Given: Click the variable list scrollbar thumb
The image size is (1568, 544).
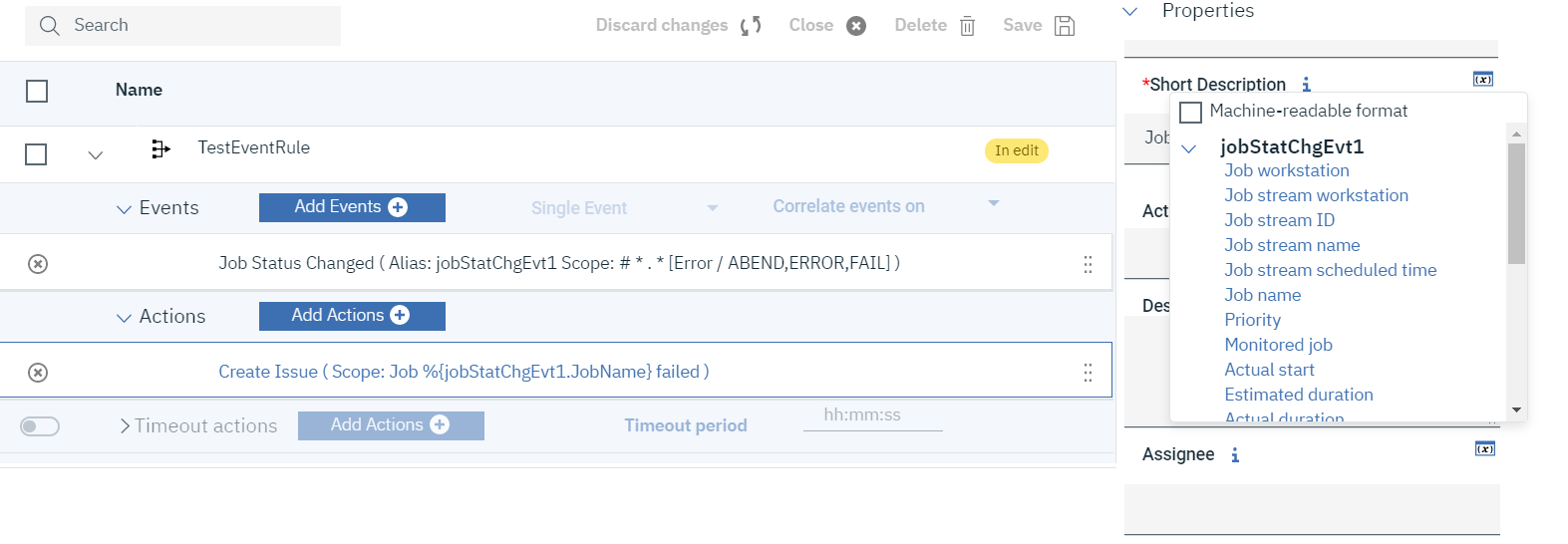Looking at the screenshot, I should (x=1516, y=202).
